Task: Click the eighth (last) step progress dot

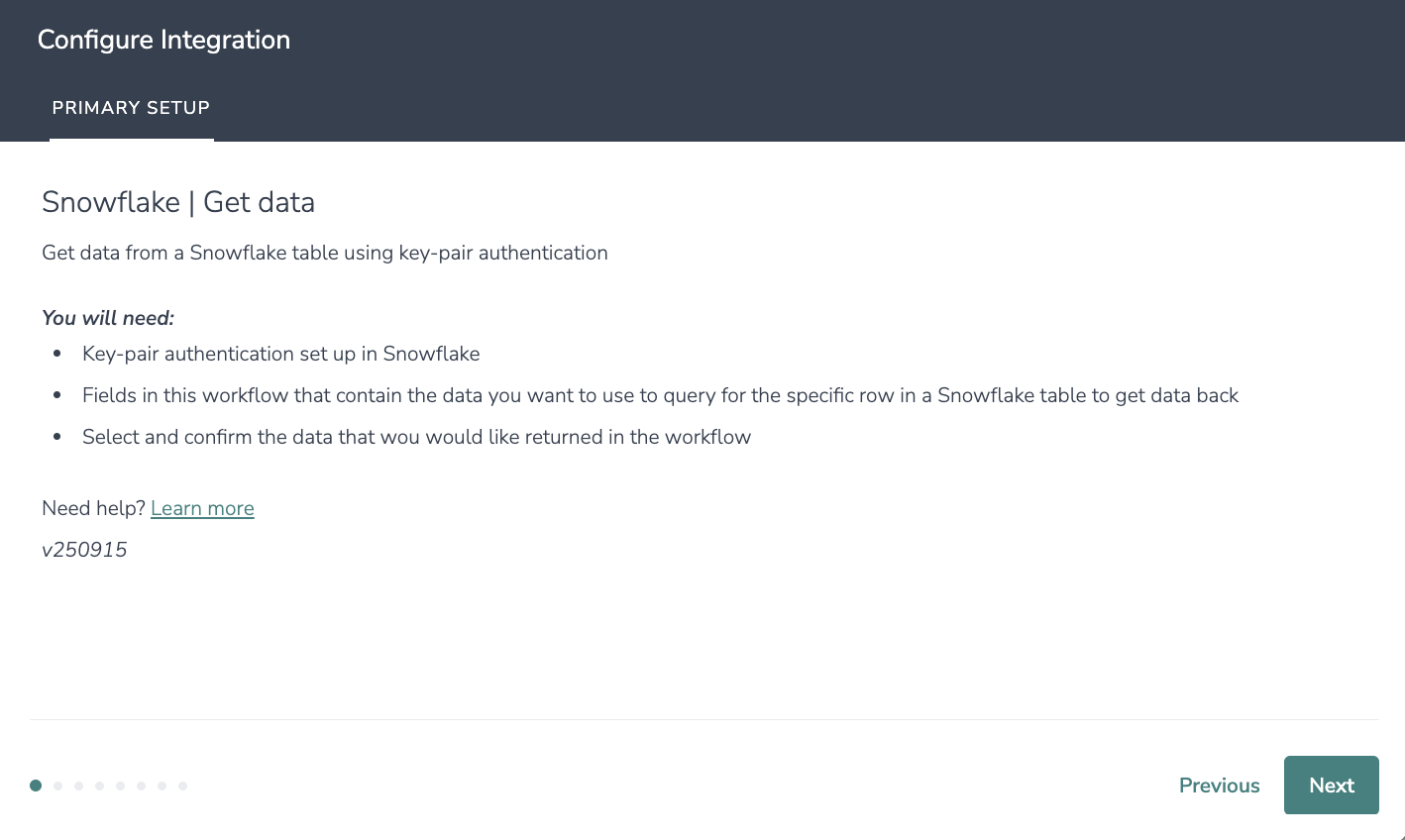Action: [x=182, y=786]
